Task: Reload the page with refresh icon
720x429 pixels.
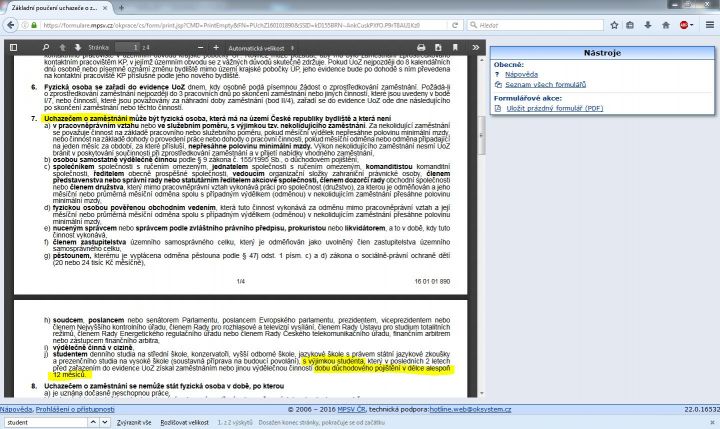Action: [455, 25]
